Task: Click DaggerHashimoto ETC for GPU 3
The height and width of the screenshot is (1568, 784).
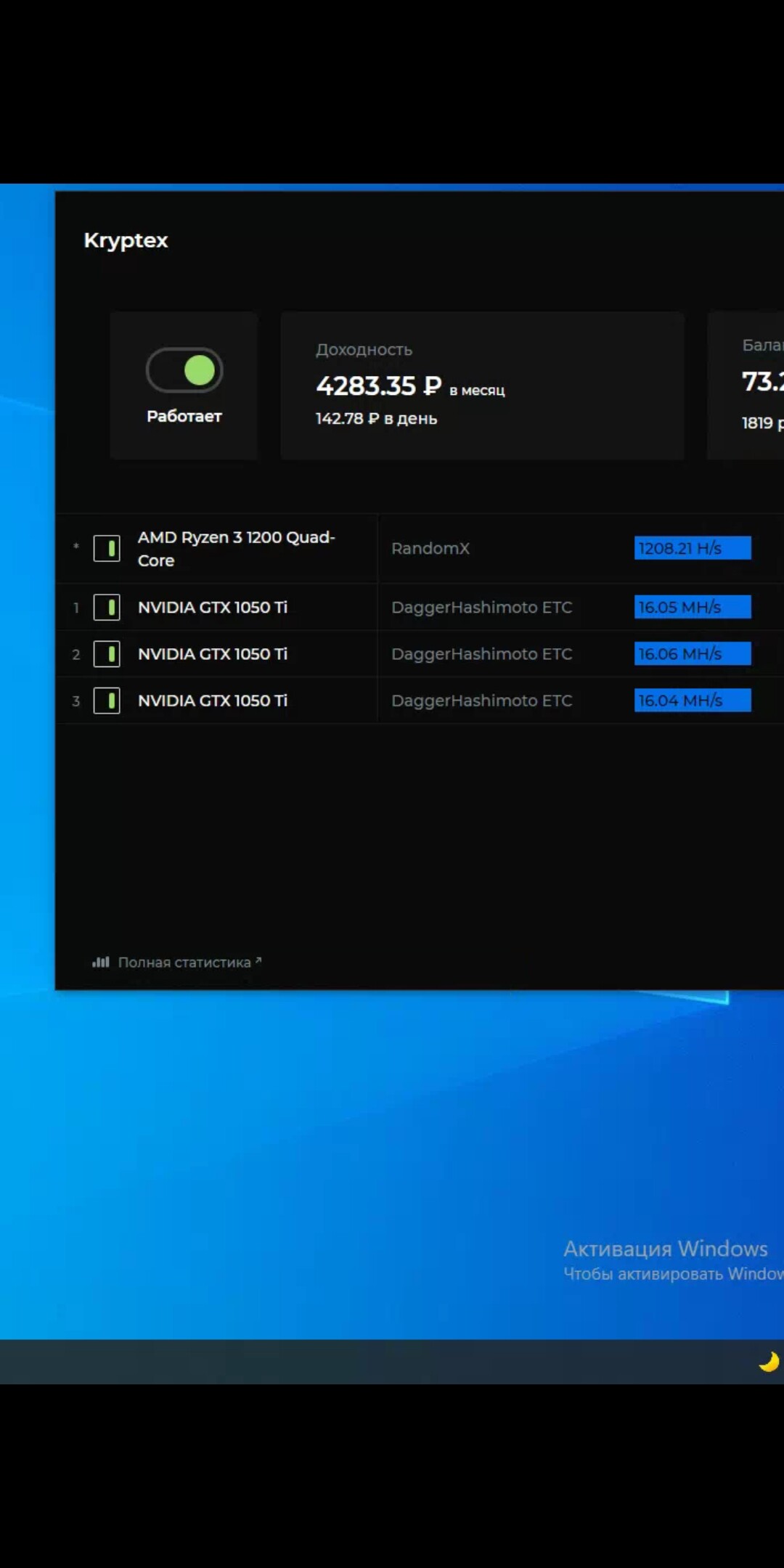Action: pyautogui.click(x=482, y=701)
